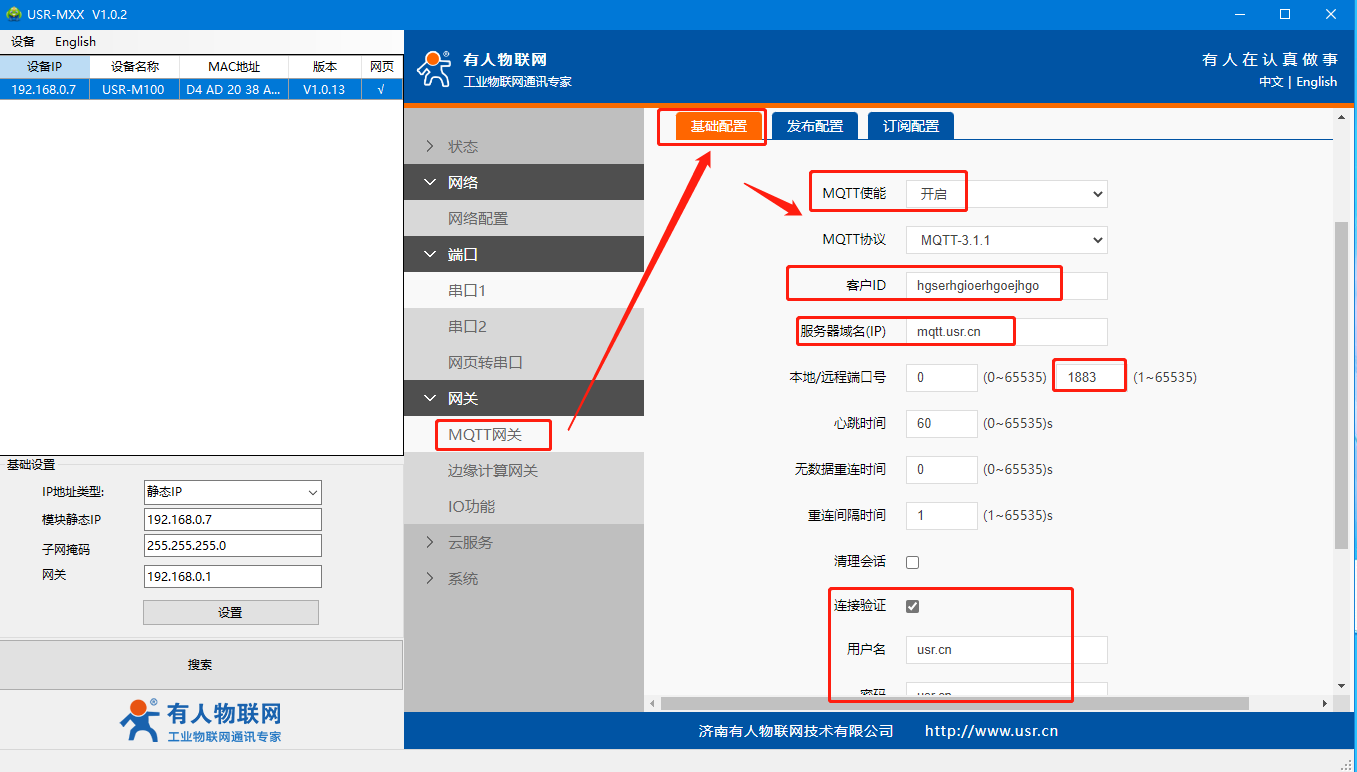
Task: Click the 设置 button under basic settings
Action: tap(230, 613)
